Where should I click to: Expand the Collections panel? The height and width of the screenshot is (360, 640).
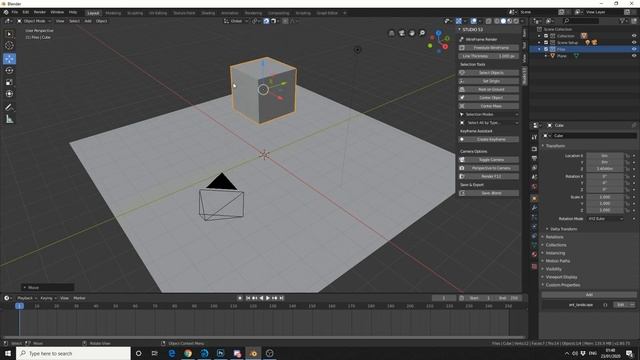tap(556, 245)
